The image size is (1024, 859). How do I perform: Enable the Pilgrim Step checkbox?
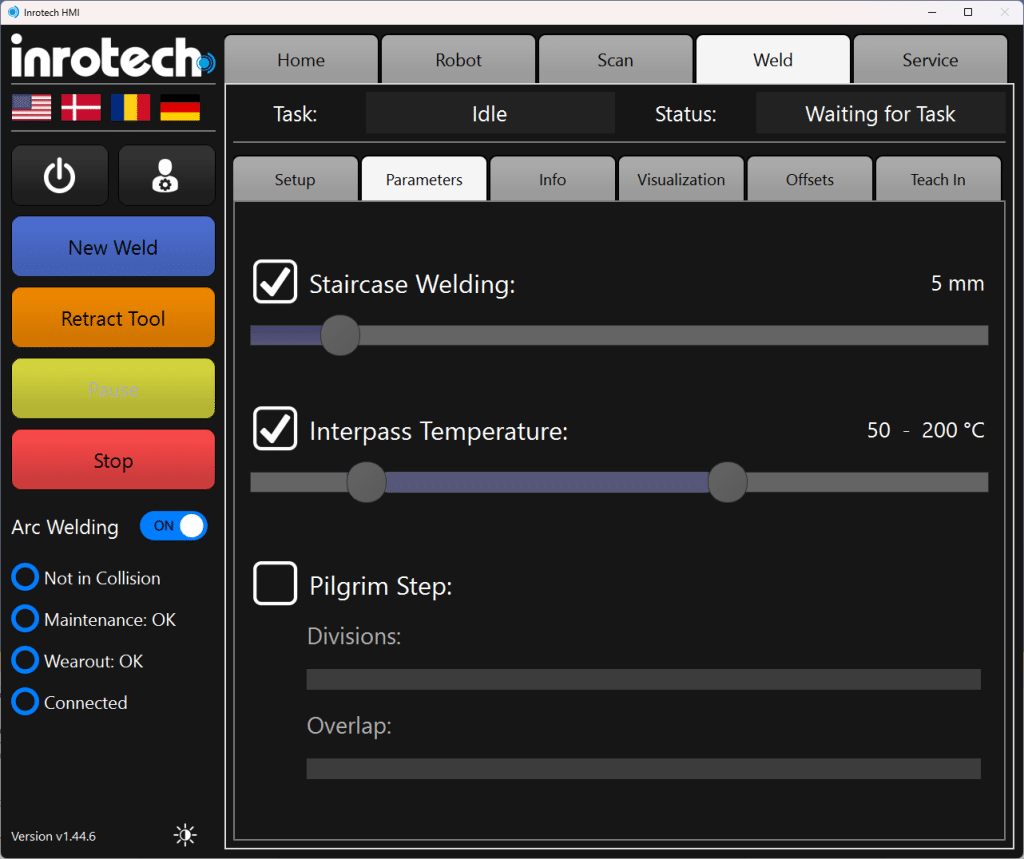tap(275, 583)
